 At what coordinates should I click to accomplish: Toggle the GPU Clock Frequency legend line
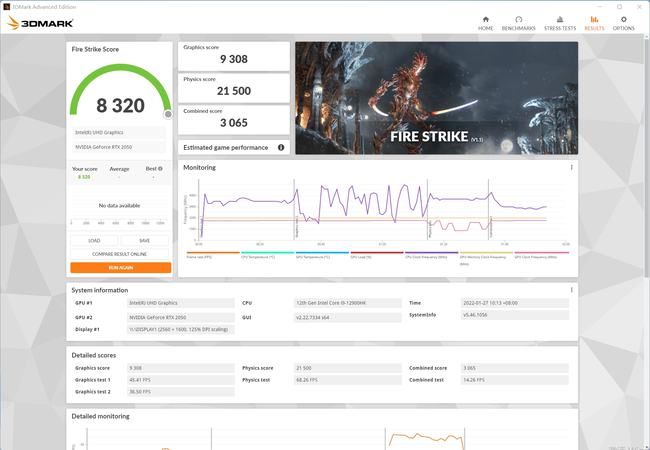pos(541,254)
